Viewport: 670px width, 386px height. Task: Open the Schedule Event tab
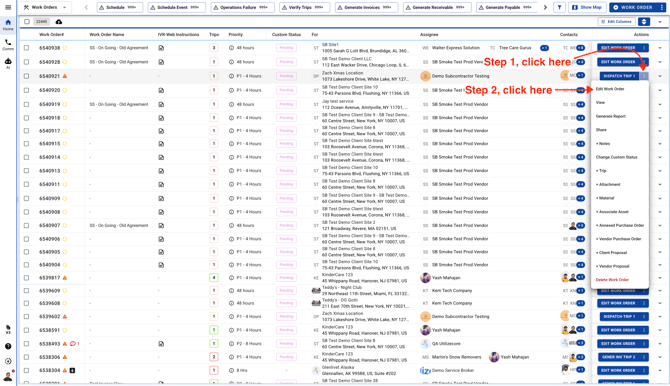176,7
